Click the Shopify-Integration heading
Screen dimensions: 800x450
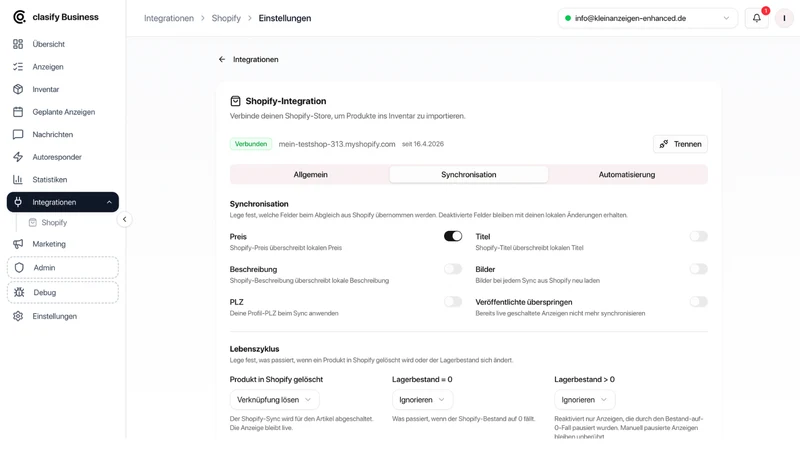click(x=286, y=101)
